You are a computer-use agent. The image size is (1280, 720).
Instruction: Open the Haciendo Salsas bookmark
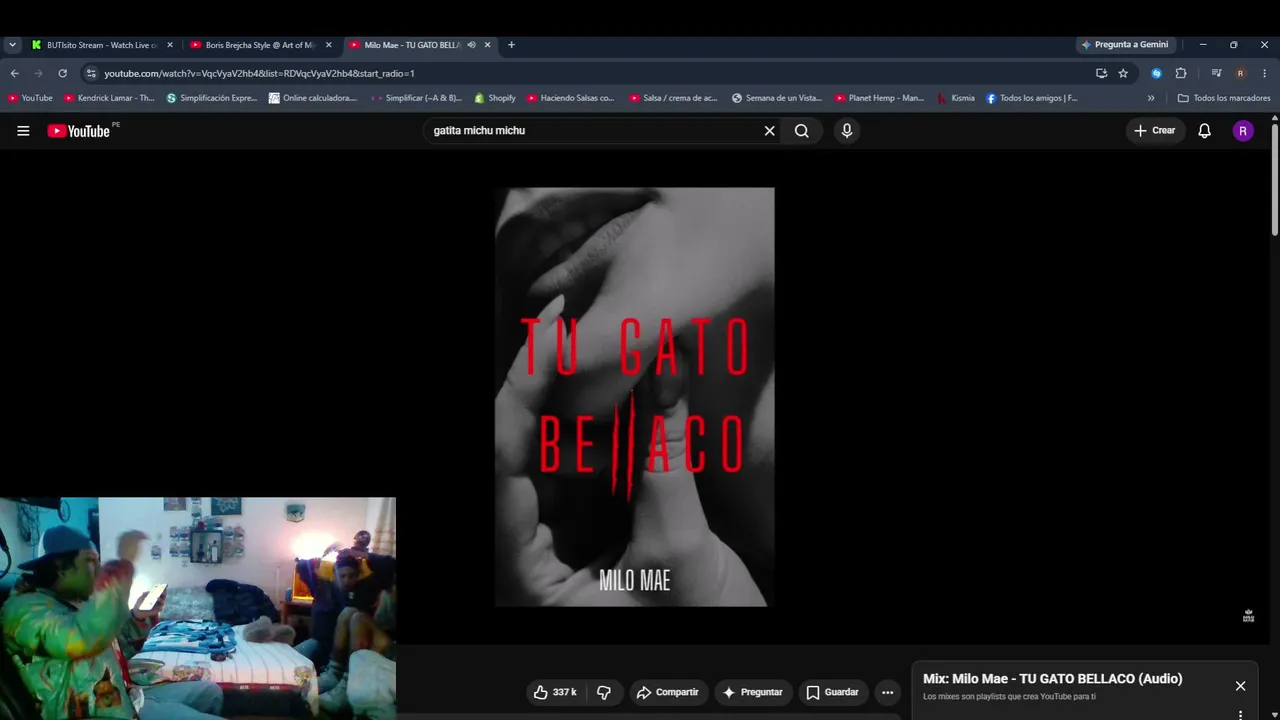[x=570, y=98]
